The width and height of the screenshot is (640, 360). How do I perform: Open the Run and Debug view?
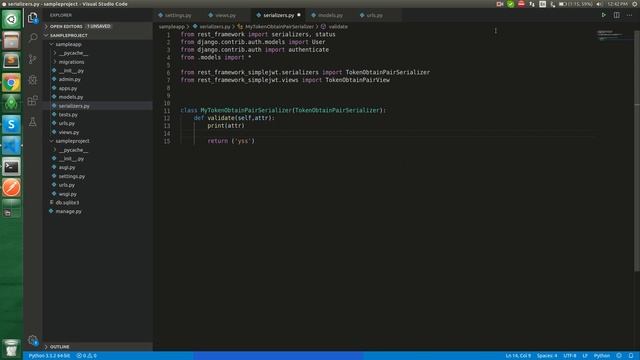tap(33, 80)
